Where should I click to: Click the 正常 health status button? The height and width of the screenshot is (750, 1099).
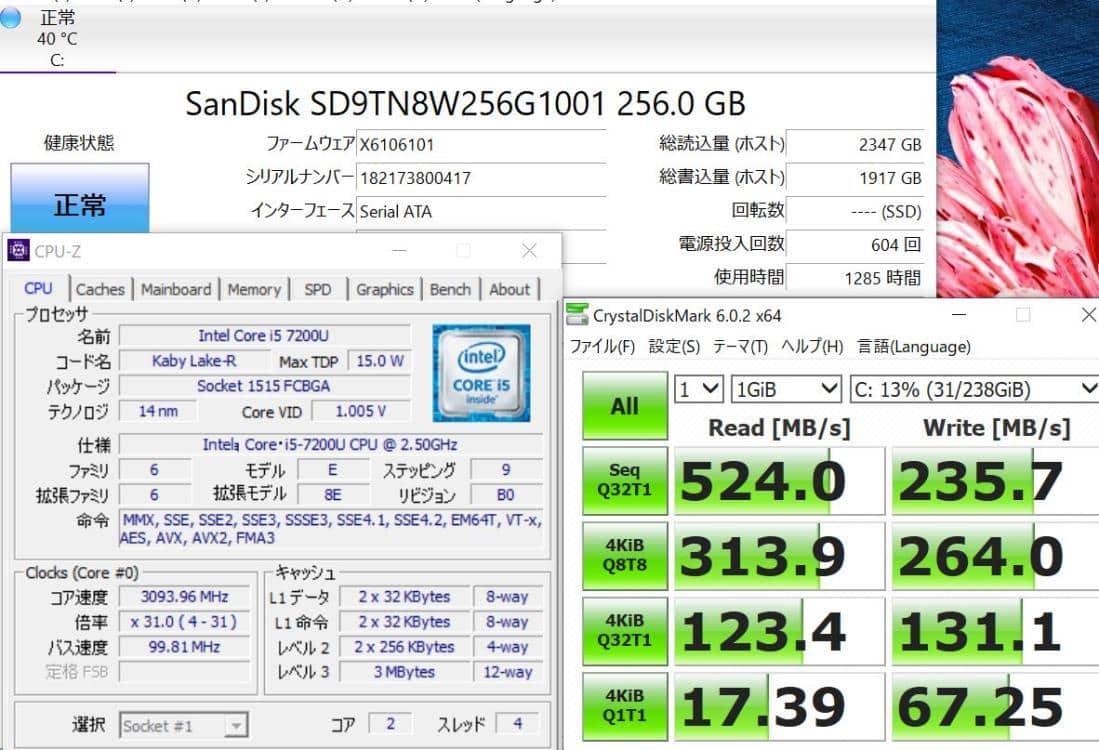80,198
